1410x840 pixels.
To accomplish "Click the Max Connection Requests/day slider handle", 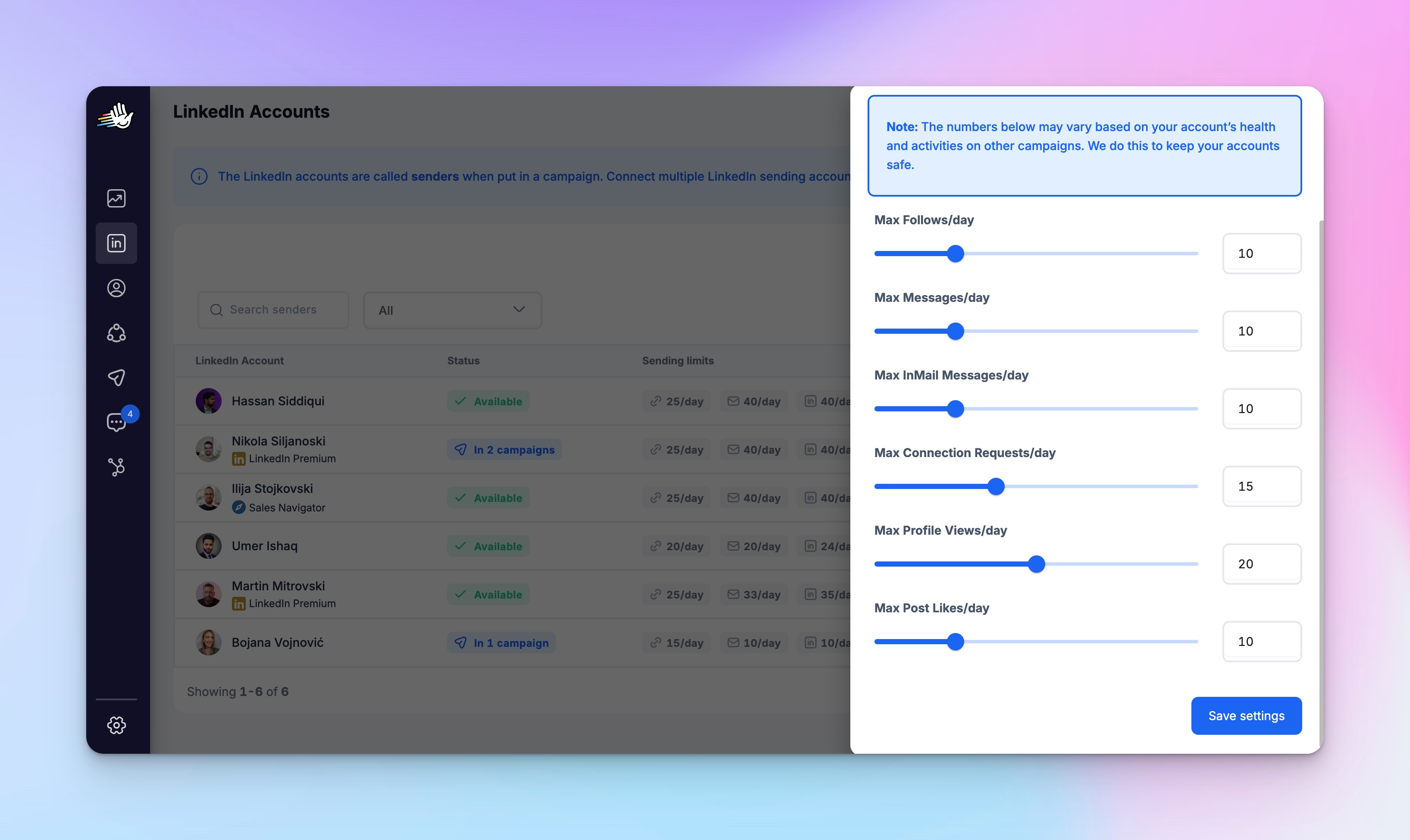I will pyautogui.click(x=996, y=486).
